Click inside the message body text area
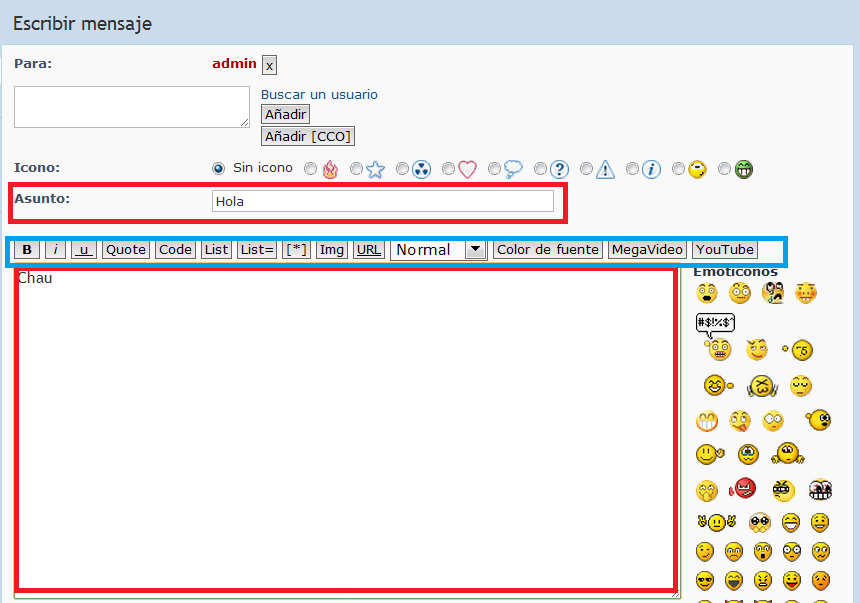 click(345, 430)
